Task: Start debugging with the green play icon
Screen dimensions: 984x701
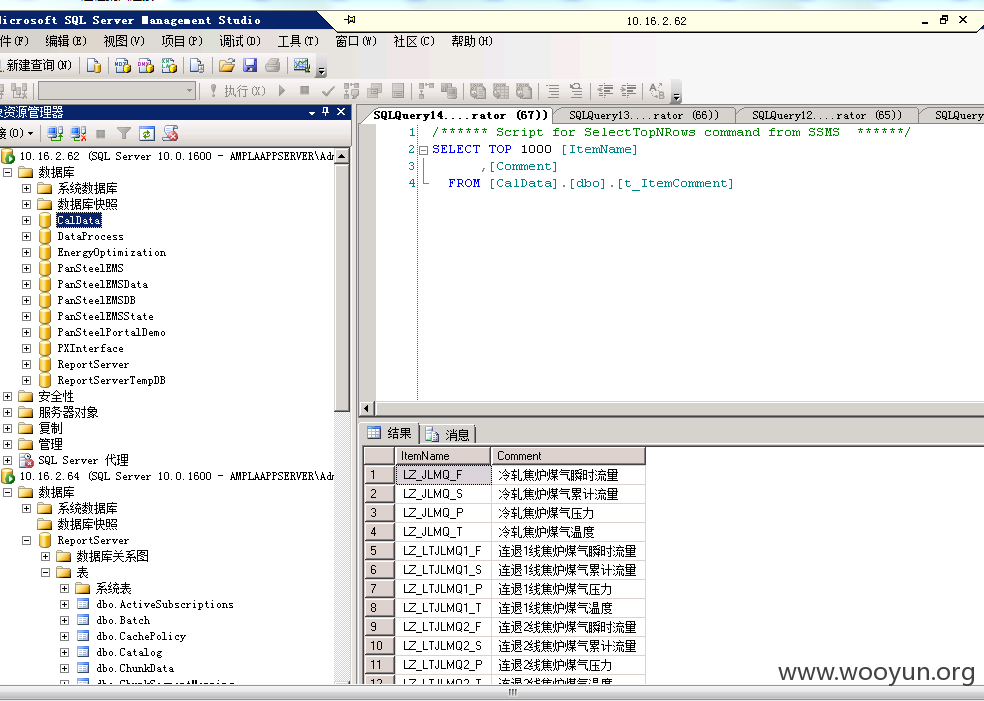Action: point(282,92)
